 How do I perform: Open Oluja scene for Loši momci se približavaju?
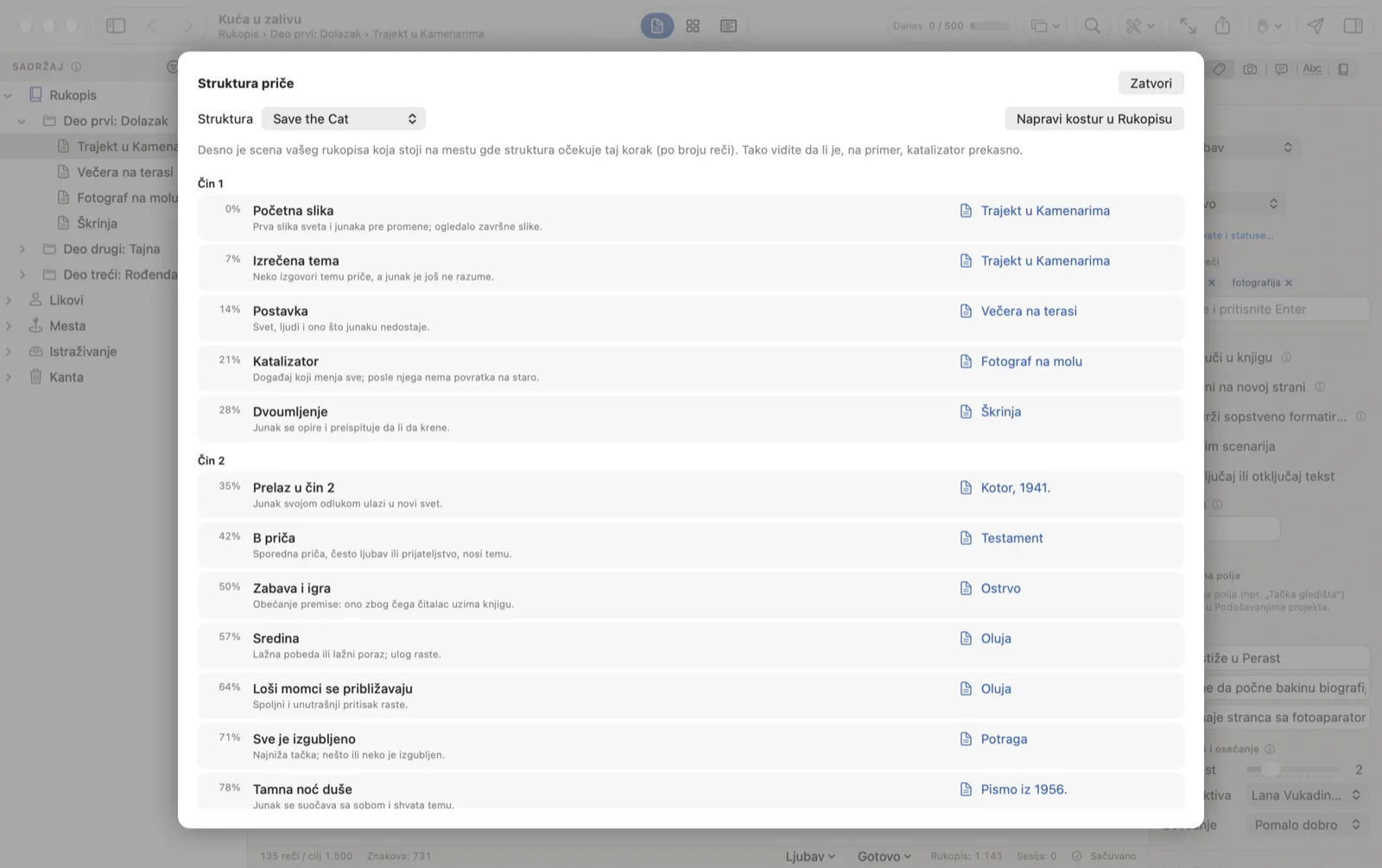986,688
